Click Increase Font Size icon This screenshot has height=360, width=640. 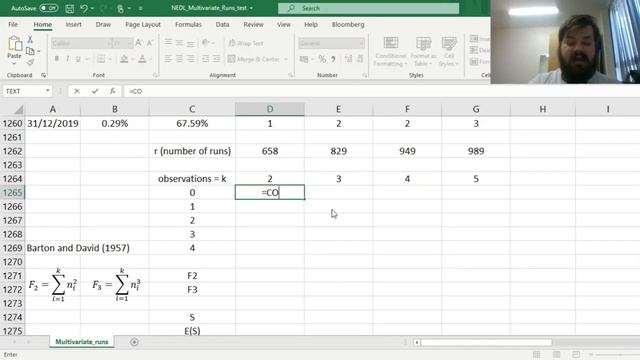139,43
